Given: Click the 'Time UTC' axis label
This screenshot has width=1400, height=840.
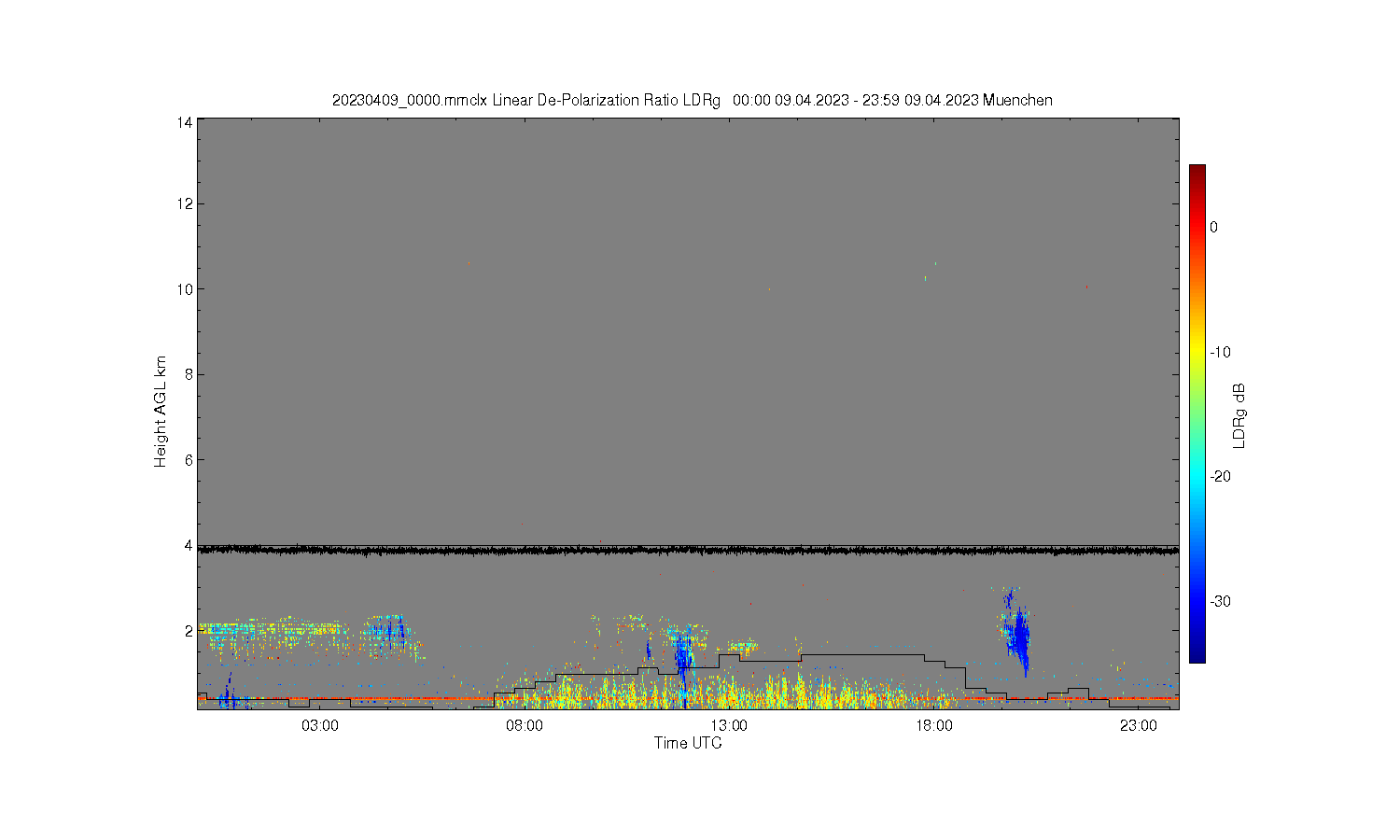Looking at the screenshot, I should pos(688,744).
